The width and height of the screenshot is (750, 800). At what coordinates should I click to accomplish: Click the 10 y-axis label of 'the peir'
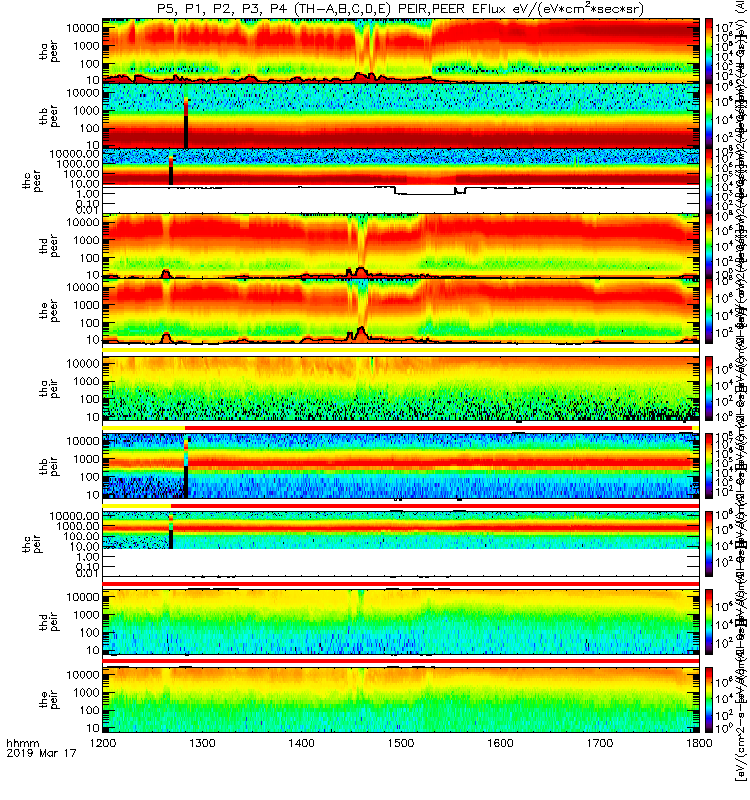[x=93, y=728]
